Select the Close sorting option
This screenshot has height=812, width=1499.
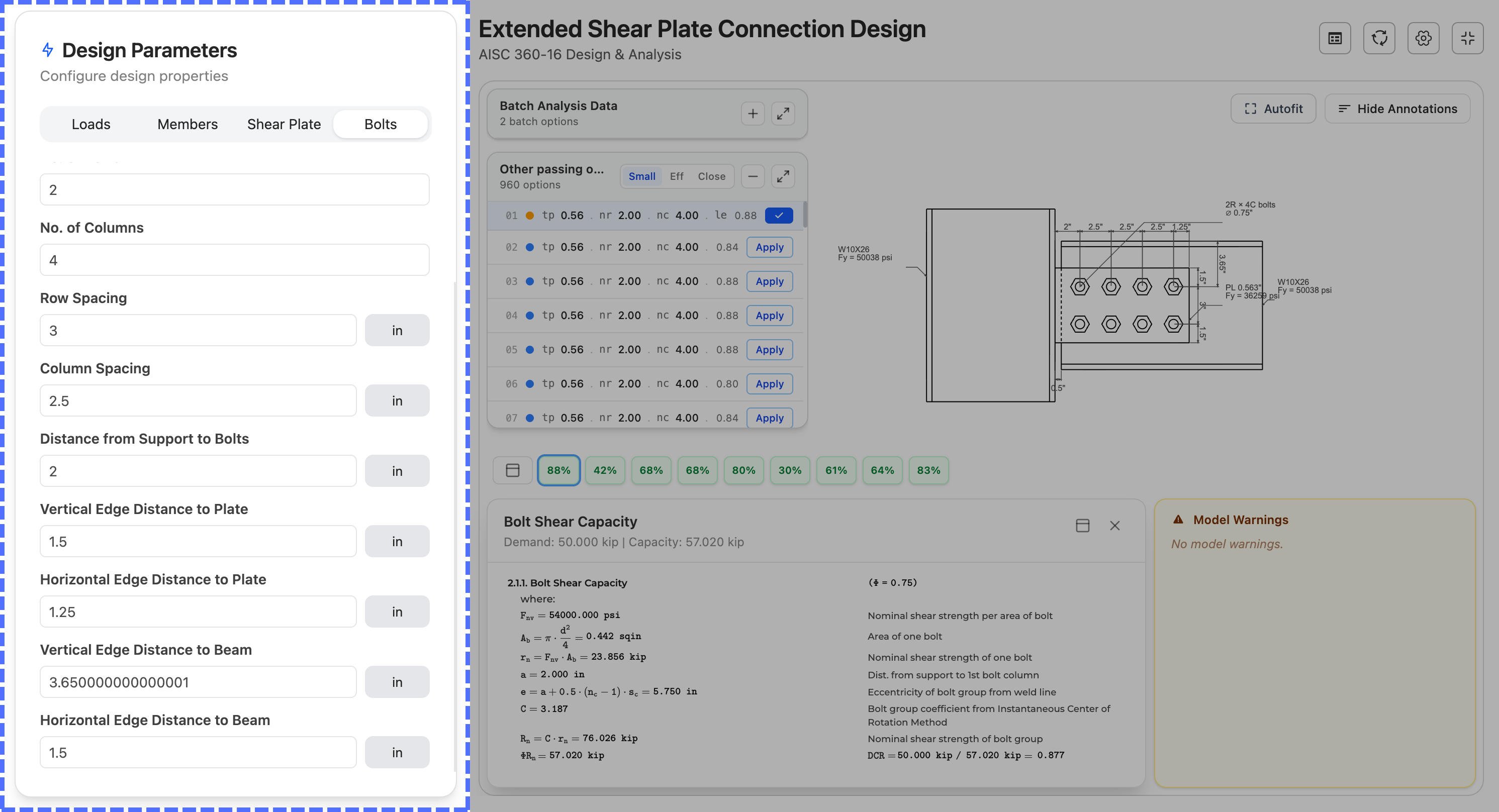[711, 176]
